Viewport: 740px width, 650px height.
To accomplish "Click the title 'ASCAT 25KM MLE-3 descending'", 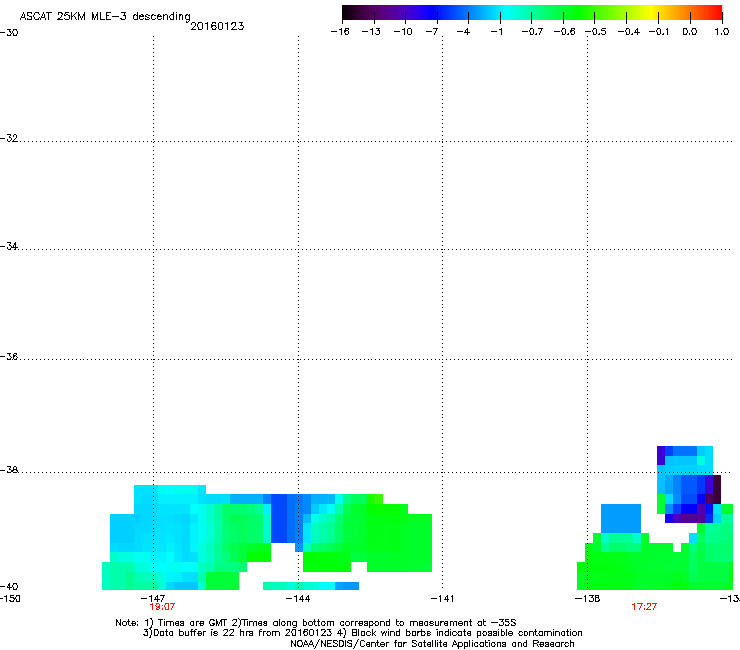I will click(105, 16).
